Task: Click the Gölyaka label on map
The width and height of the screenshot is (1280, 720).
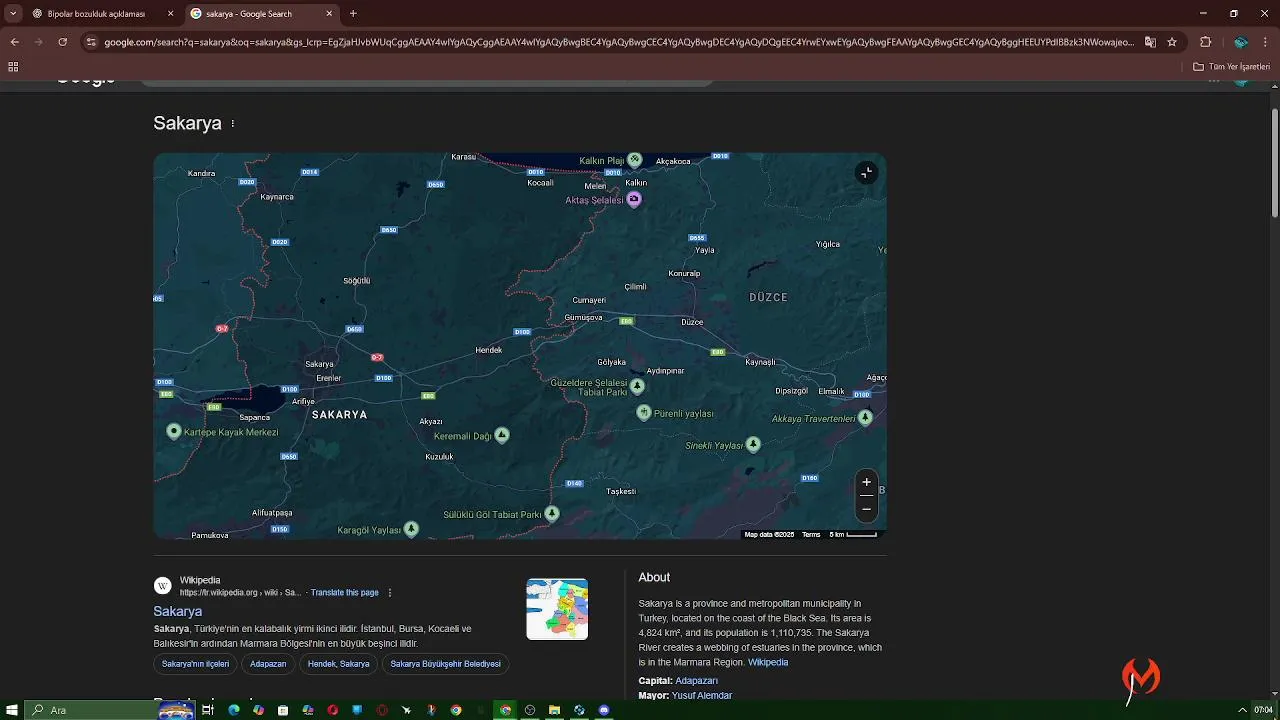Action: coord(611,362)
